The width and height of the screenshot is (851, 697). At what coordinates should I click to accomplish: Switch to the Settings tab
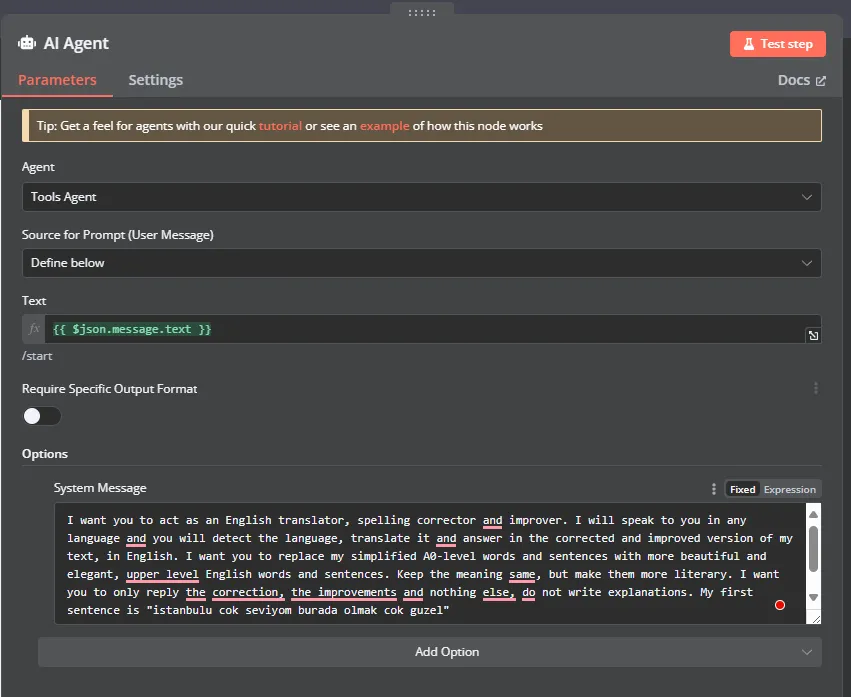[155, 80]
